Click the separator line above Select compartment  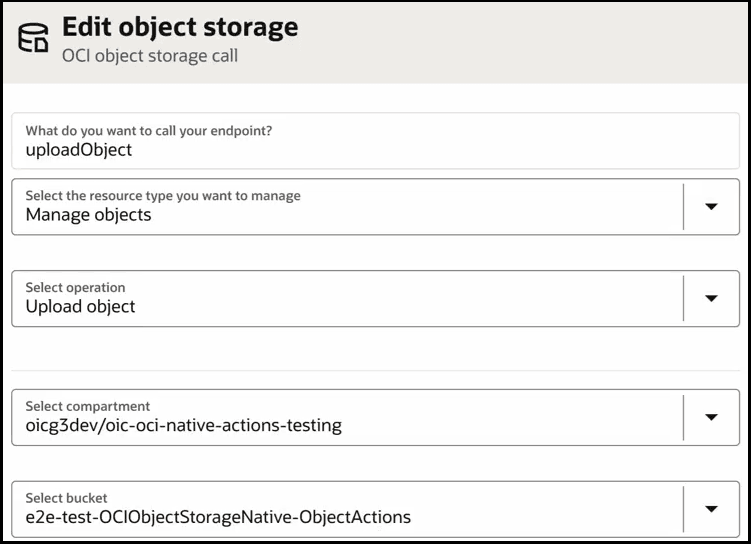(375, 371)
